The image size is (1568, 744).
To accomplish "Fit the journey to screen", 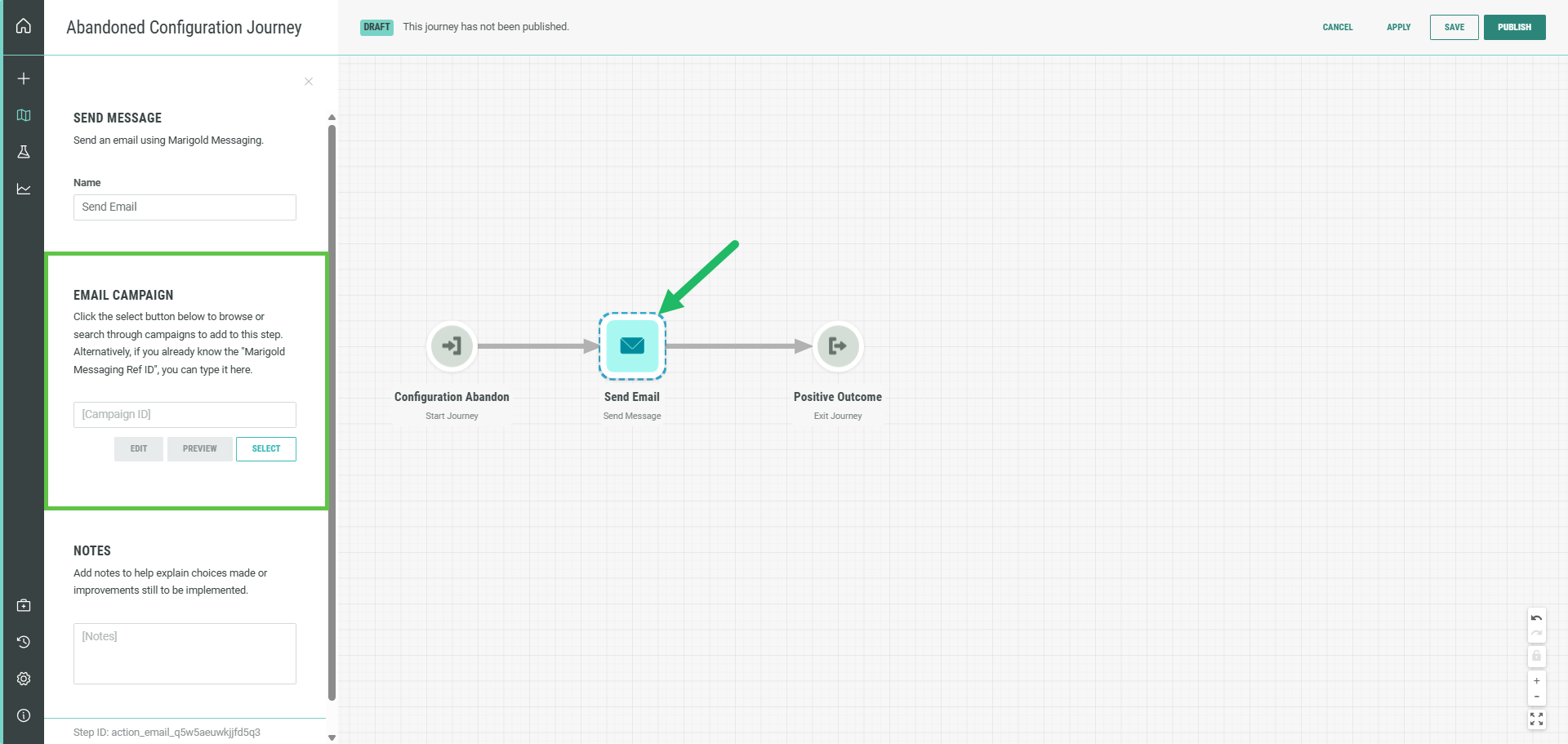I will 1536,719.
